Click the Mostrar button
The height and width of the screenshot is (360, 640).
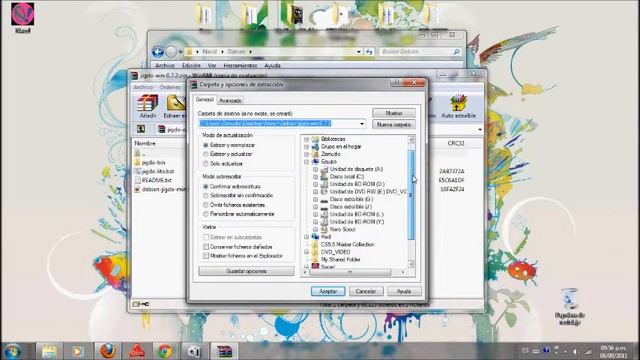pyautogui.click(x=394, y=113)
